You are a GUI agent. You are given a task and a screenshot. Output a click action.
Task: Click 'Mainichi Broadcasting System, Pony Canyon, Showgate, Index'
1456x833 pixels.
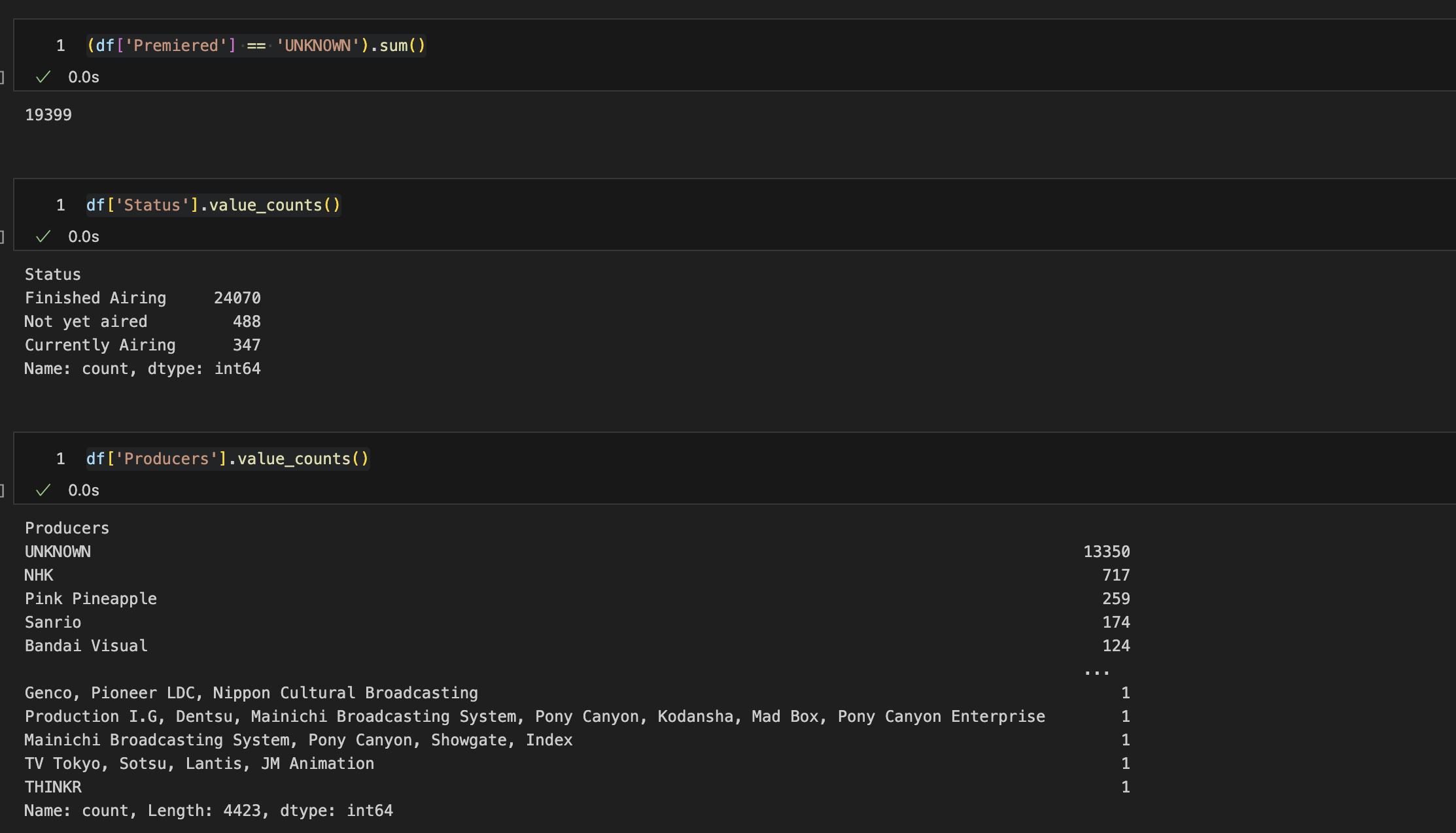(299, 740)
